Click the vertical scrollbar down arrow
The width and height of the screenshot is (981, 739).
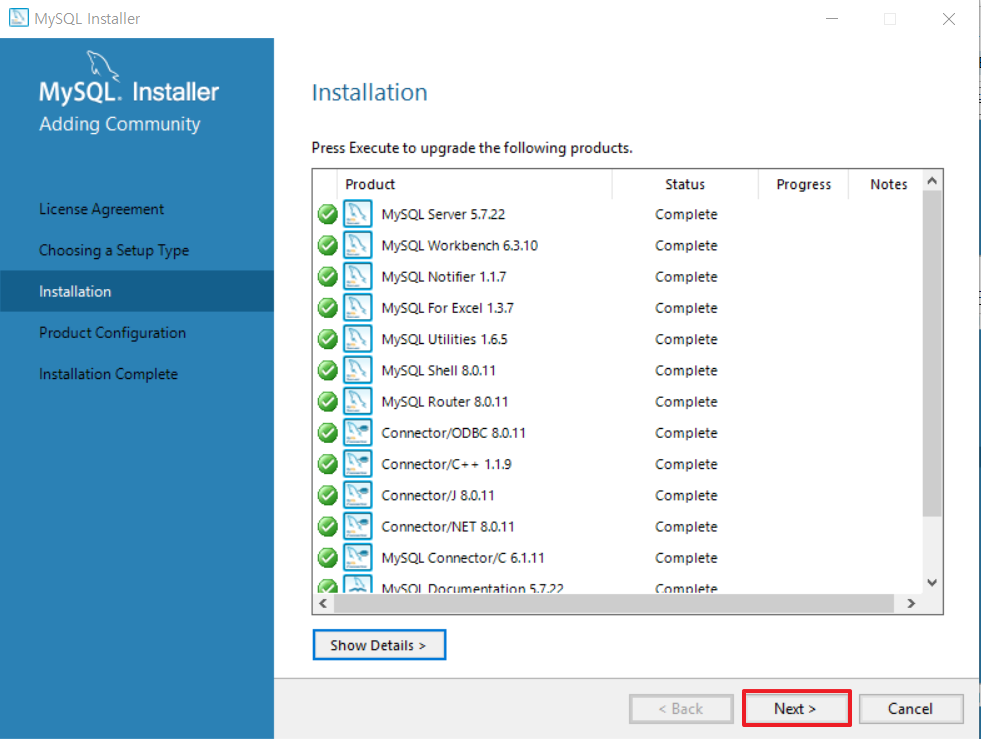(x=932, y=583)
